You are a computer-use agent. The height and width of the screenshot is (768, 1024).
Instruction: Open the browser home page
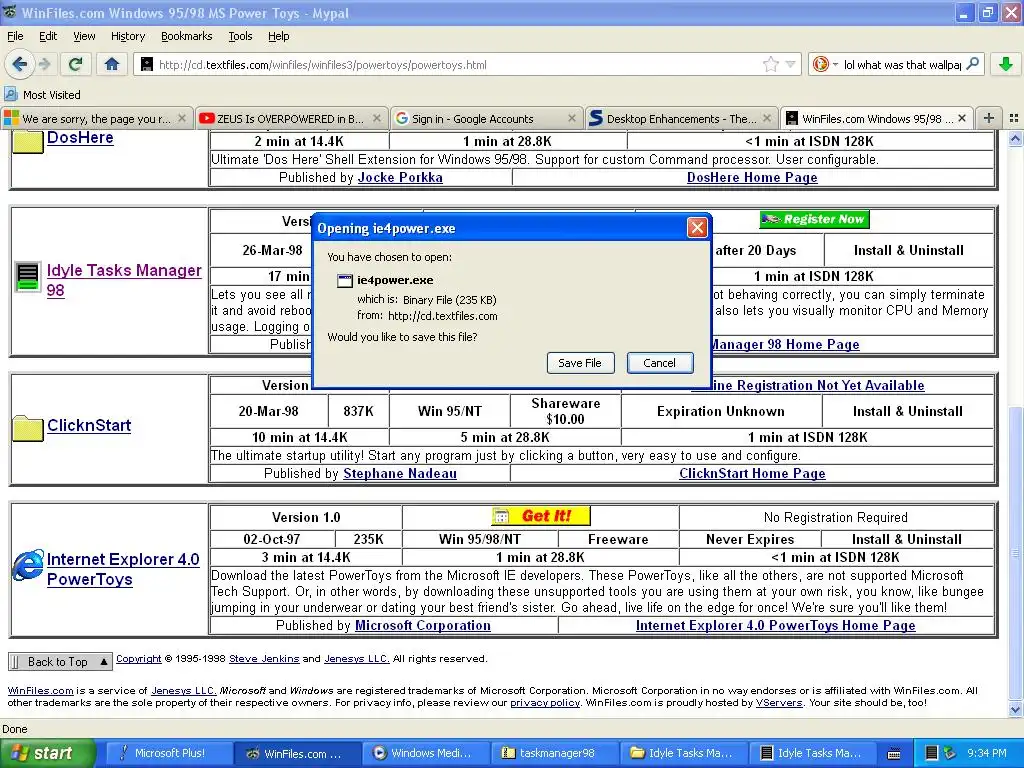point(112,64)
